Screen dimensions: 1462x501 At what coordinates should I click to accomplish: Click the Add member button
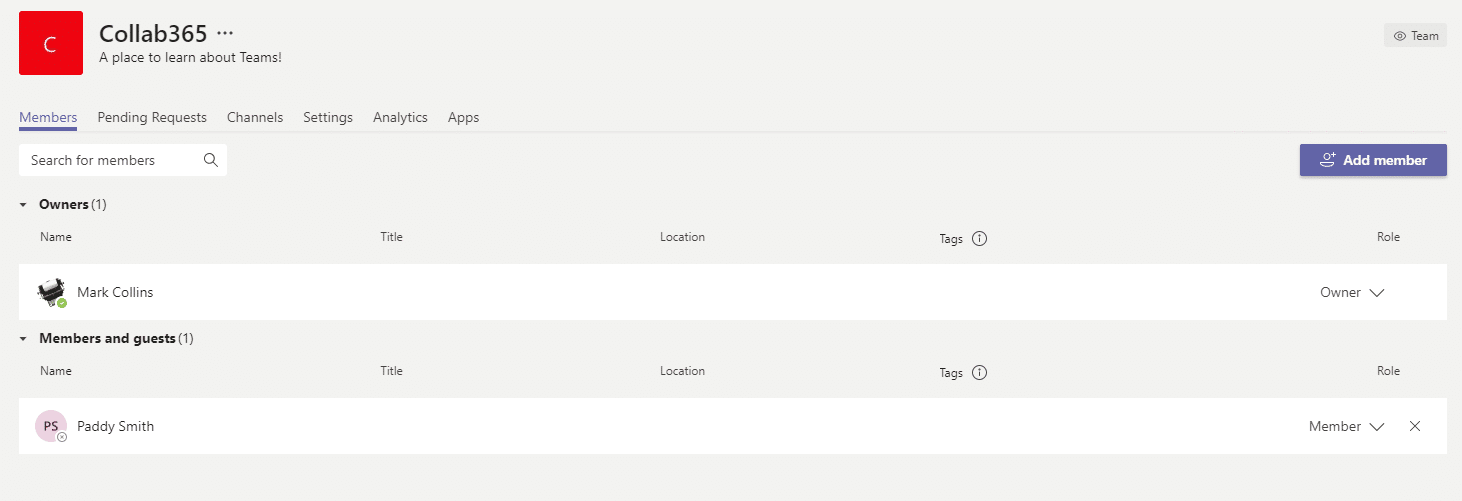click(x=1373, y=160)
